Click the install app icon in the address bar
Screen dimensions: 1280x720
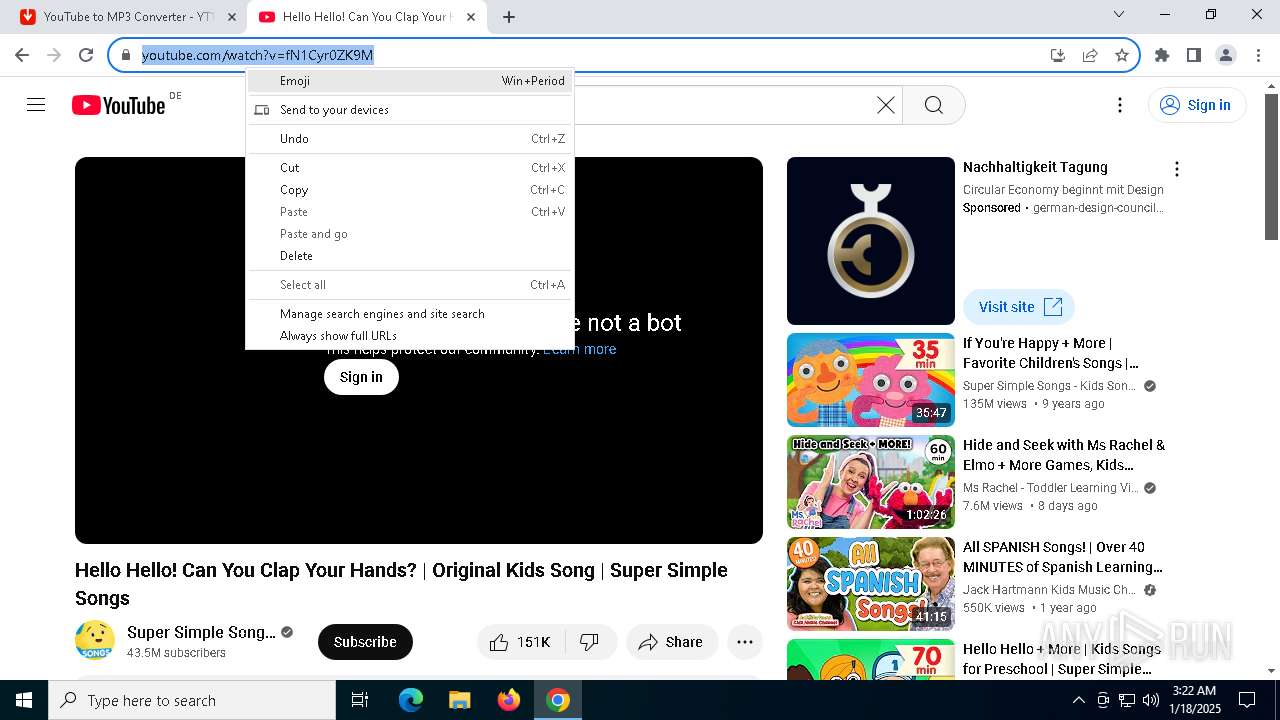tap(1058, 55)
